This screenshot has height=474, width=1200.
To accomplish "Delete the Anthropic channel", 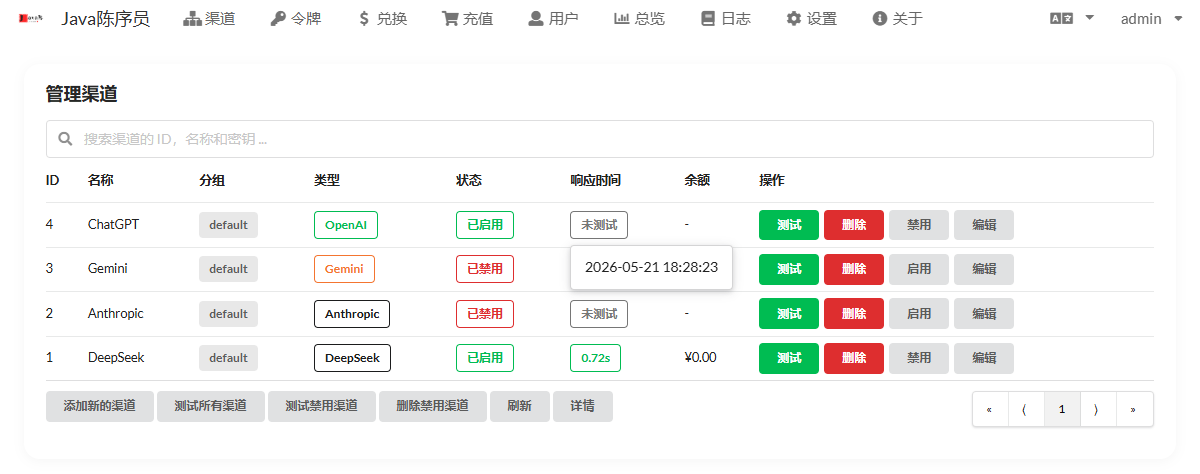I will pyautogui.click(x=854, y=314).
